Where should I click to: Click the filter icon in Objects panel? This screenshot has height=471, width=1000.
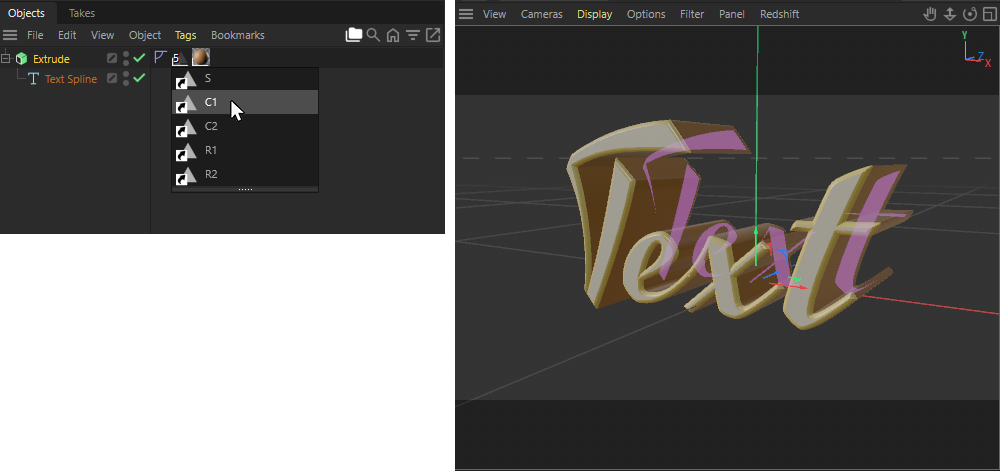click(x=413, y=35)
